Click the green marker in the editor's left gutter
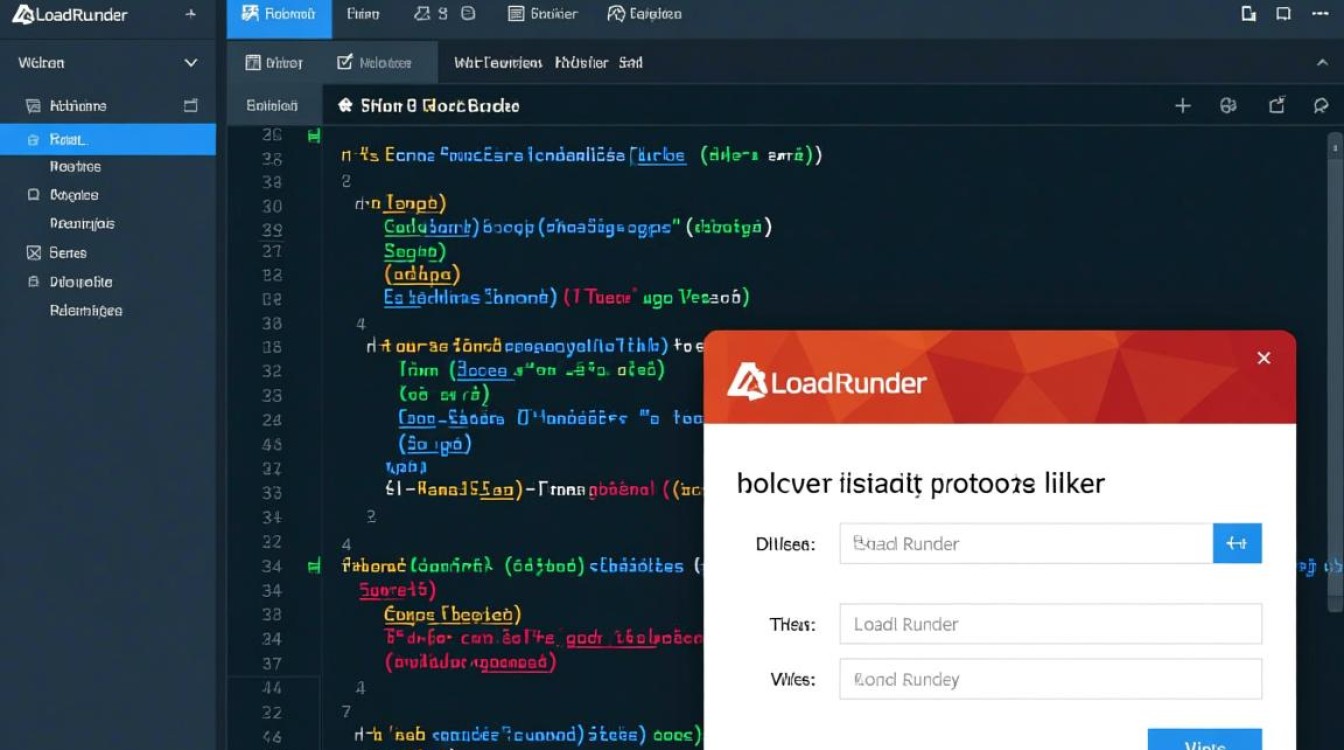Viewport: 1344px width, 750px height. point(313,134)
